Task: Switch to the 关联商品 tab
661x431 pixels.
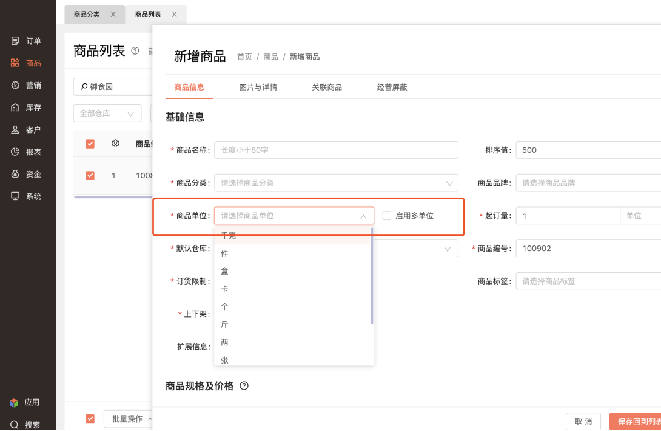Action: point(326,87)
